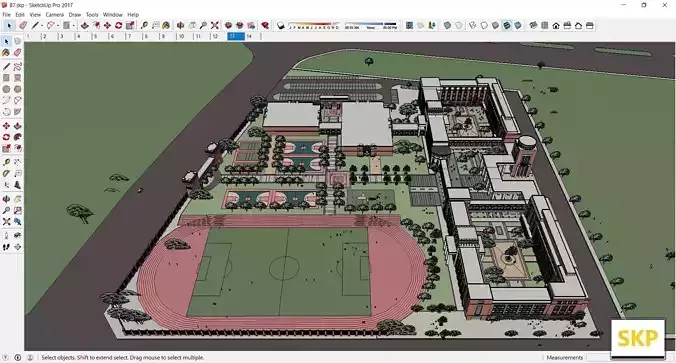Toggle X-ray face style

[447, 25]
